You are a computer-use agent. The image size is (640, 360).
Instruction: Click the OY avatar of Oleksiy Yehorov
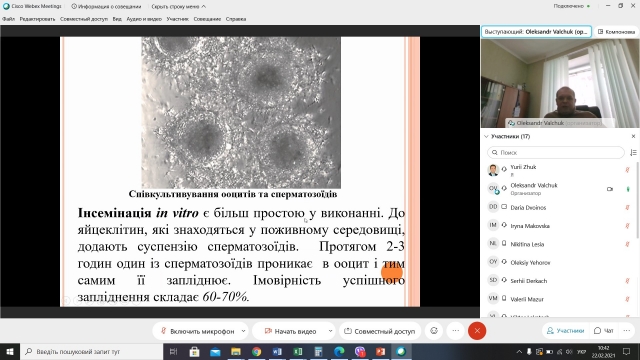(x=493, y=262)
